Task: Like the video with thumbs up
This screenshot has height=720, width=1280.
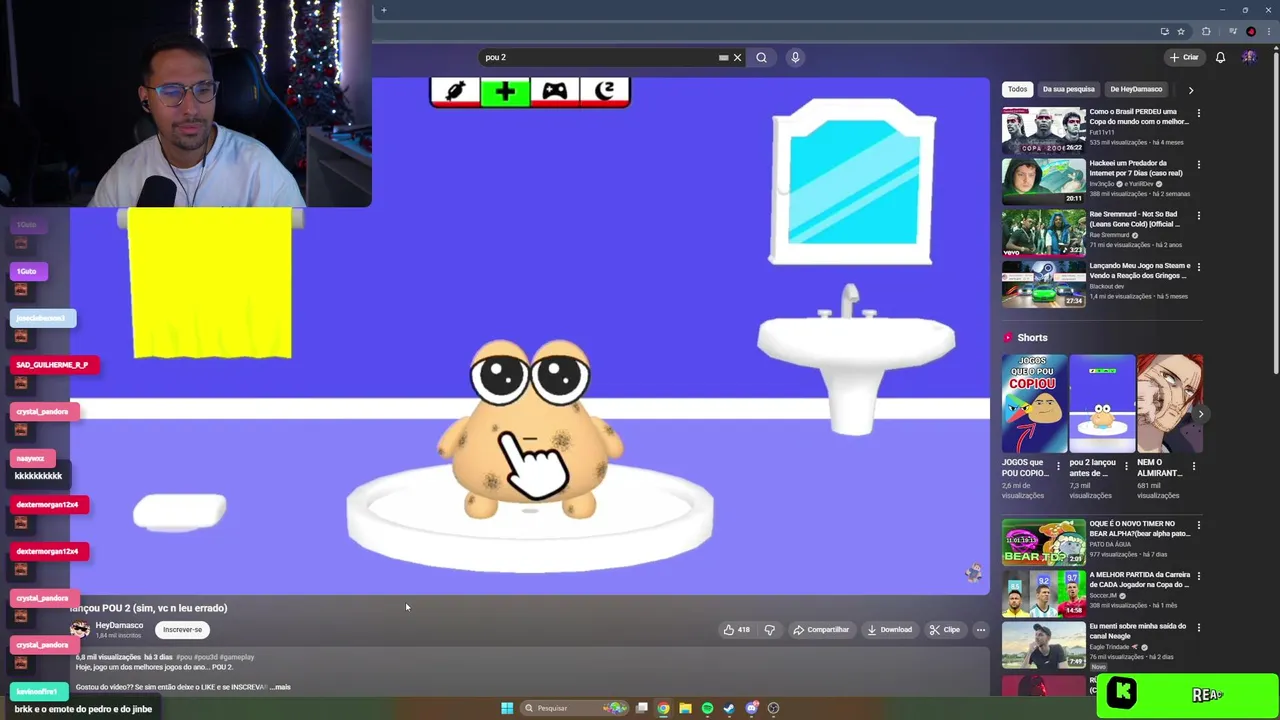Action: coord(737,630)
